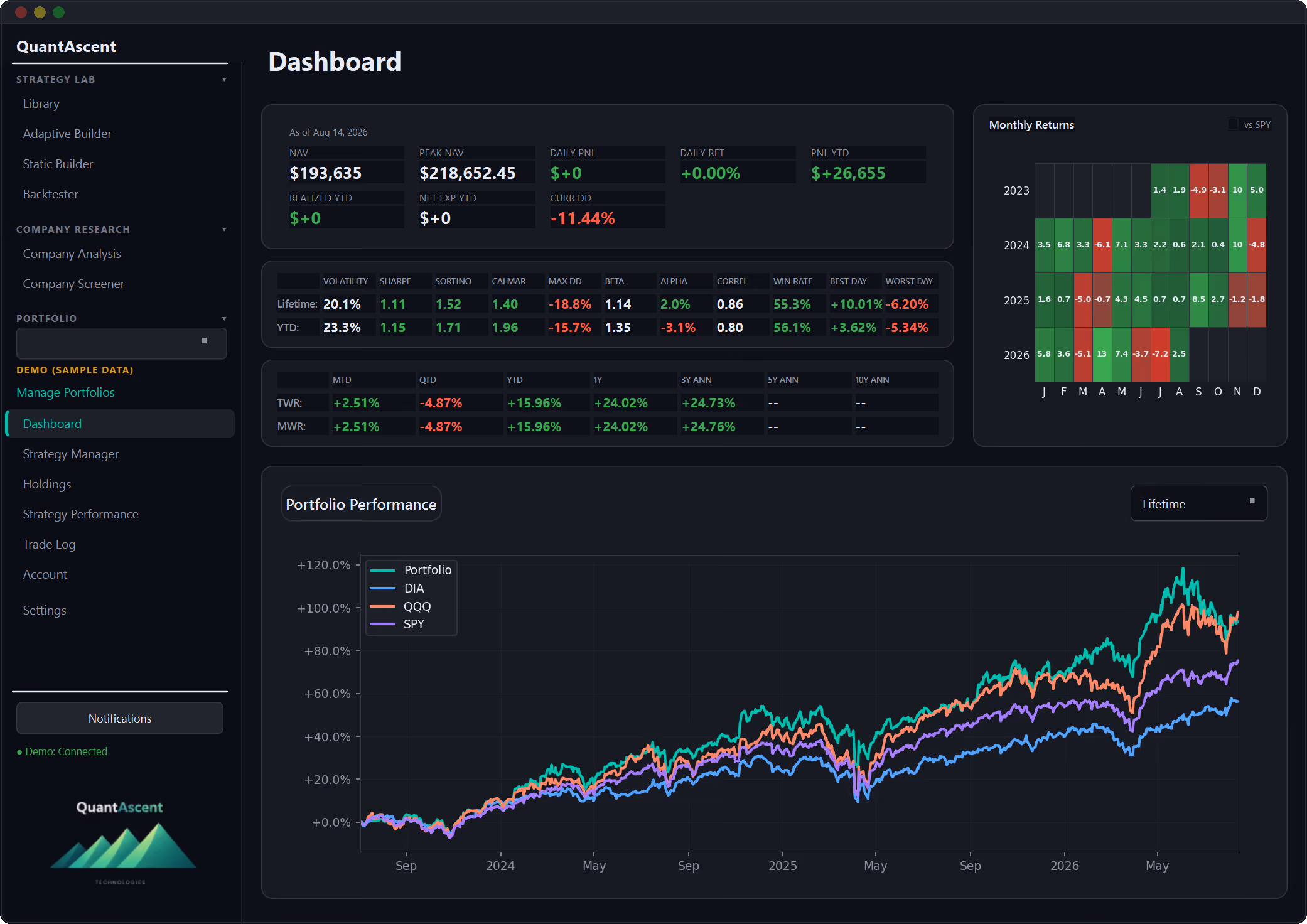Viewport: 1307px width, 924px height.
Task: Click July 2026 heatmap cell -7.2
Action: click(x=1160, y=354)
